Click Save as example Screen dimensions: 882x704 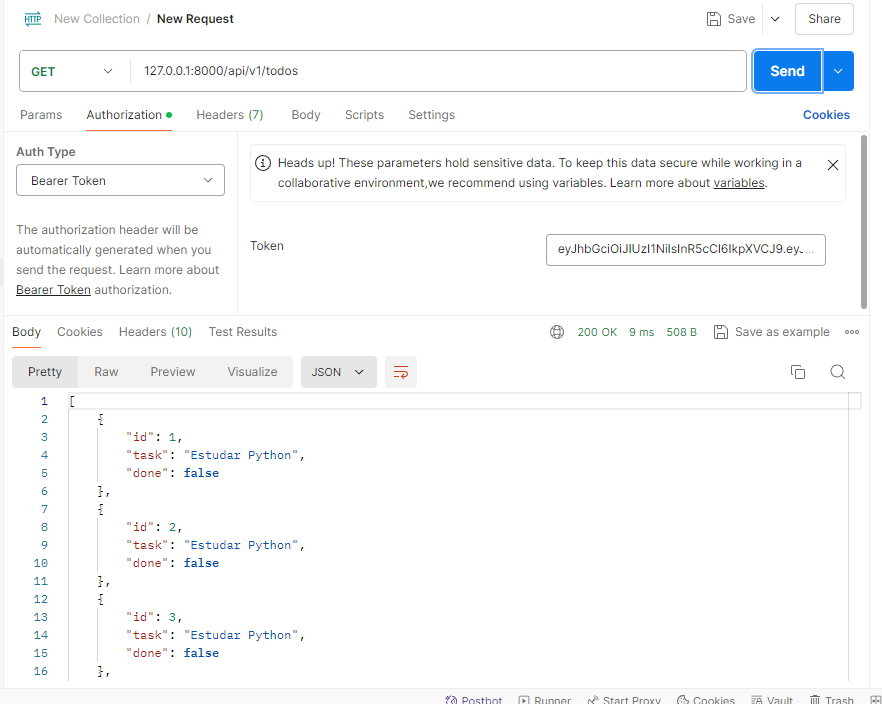click(772, 332)
